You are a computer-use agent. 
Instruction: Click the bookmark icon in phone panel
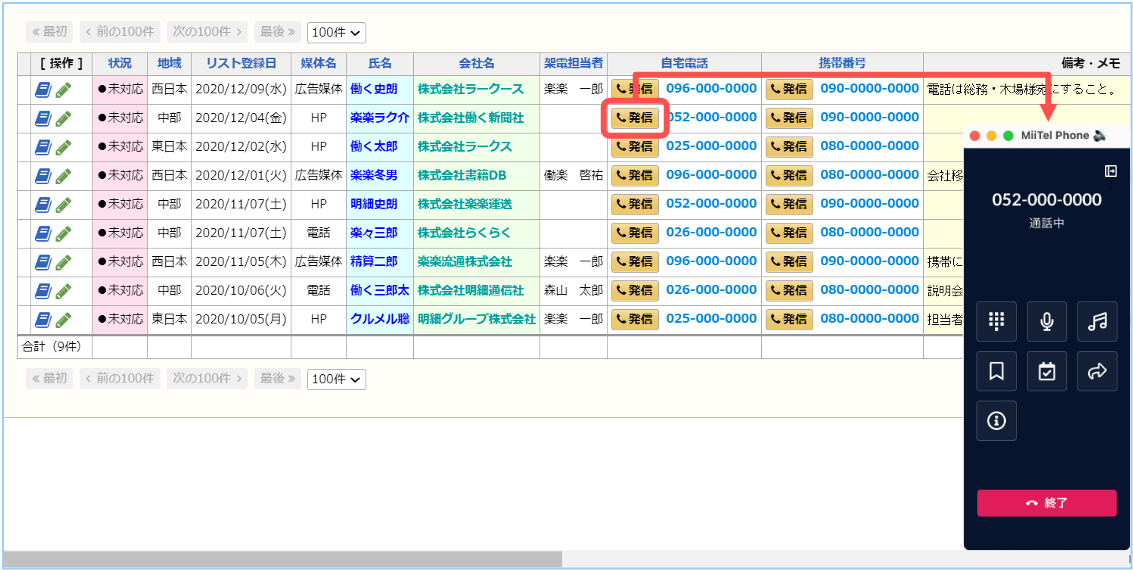pyautogui.click(x=996, y=371)
